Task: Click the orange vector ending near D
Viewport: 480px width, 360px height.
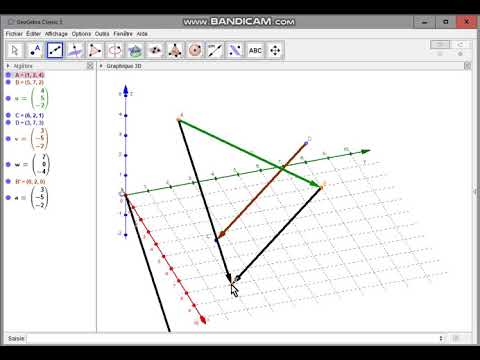Action: pos(262,190)
